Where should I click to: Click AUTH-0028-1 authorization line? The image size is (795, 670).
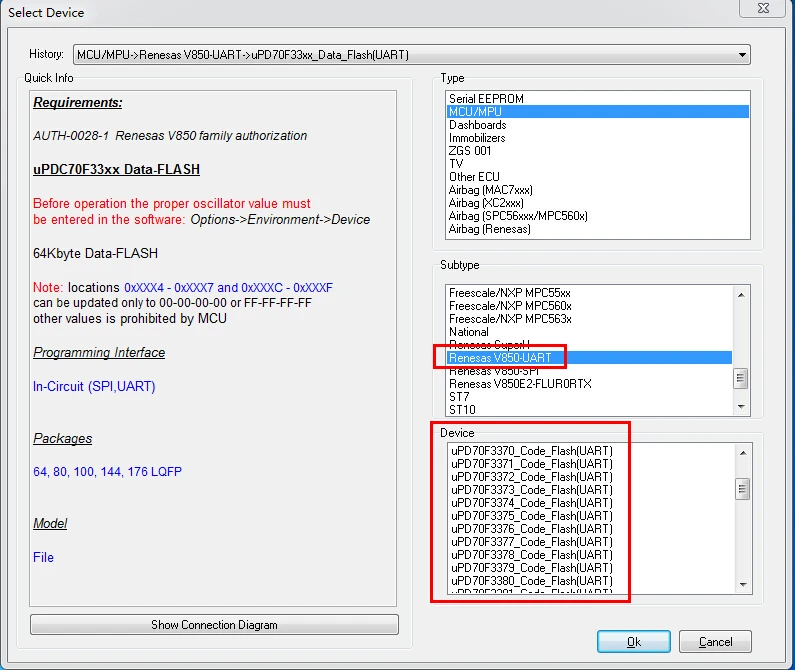[x=170, y=136]
